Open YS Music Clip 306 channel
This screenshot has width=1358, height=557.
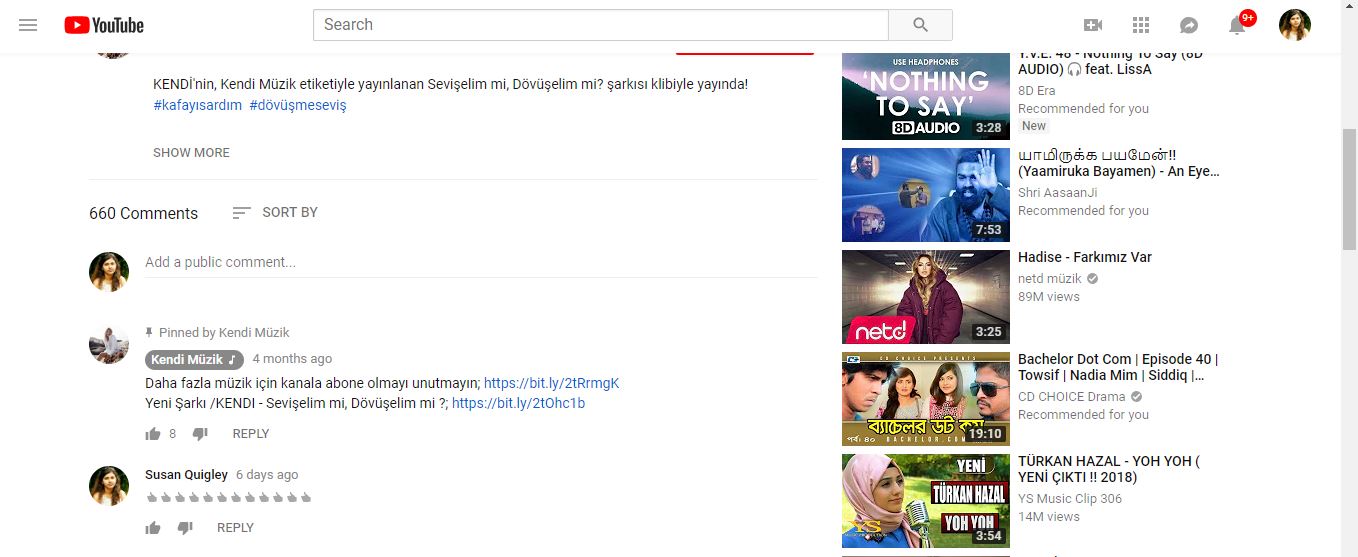[x=1070, y=499]
